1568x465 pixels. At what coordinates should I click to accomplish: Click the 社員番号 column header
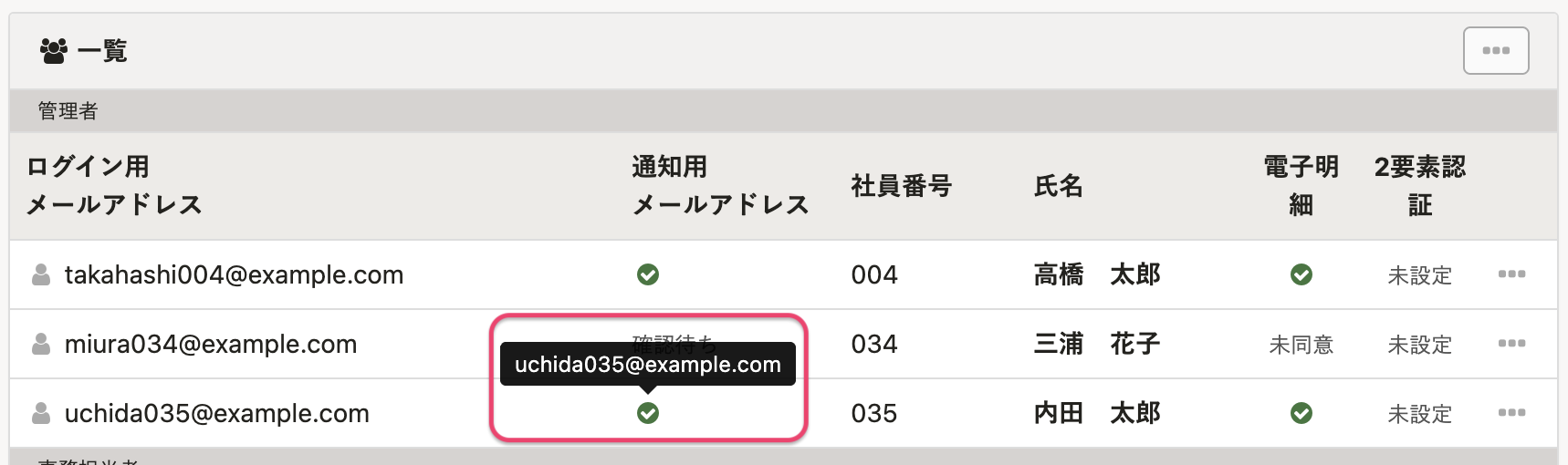pyautogui.click(x=901, y=186)
